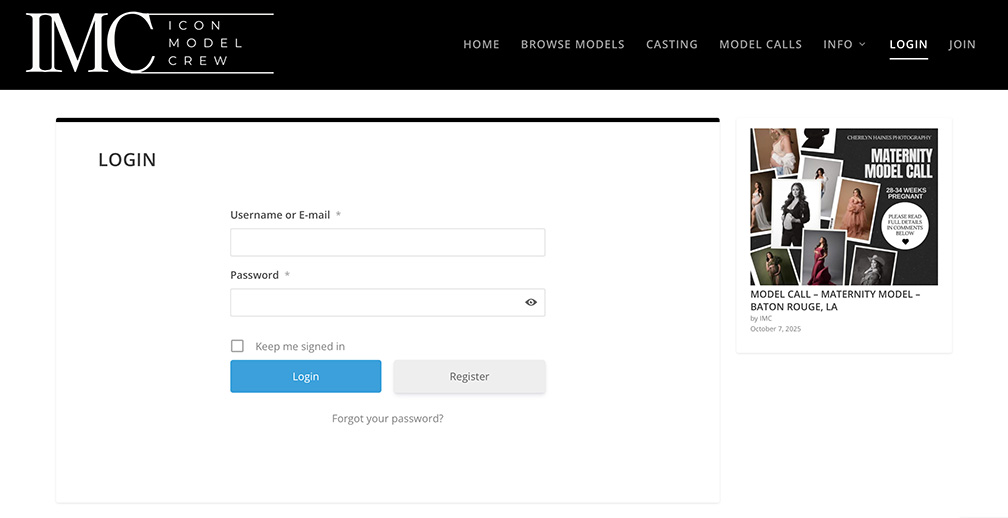The height and width of the screenshot is (518, 1008).
Task: Focus the Username or E-mail field
Action: [387, 242]
